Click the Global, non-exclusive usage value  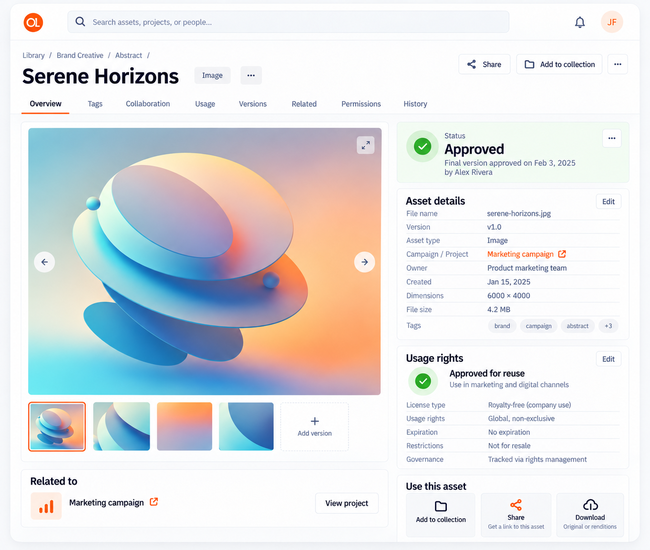[x=521, y=419]
